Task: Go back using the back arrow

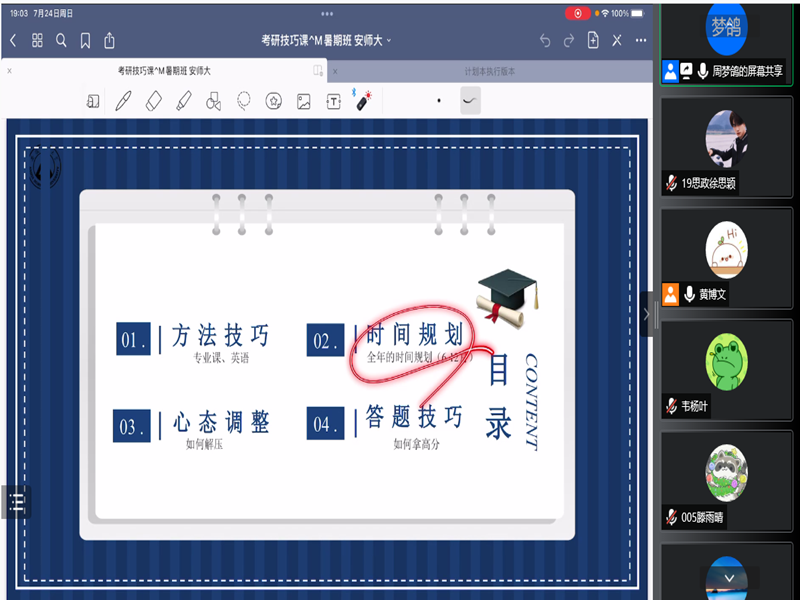Action: coord(13,40)
